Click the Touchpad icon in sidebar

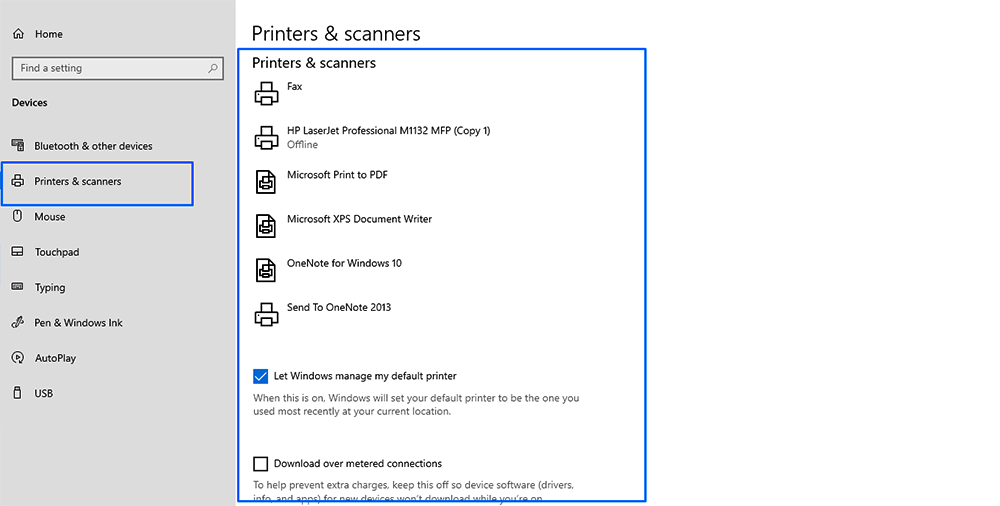[18, 252]
